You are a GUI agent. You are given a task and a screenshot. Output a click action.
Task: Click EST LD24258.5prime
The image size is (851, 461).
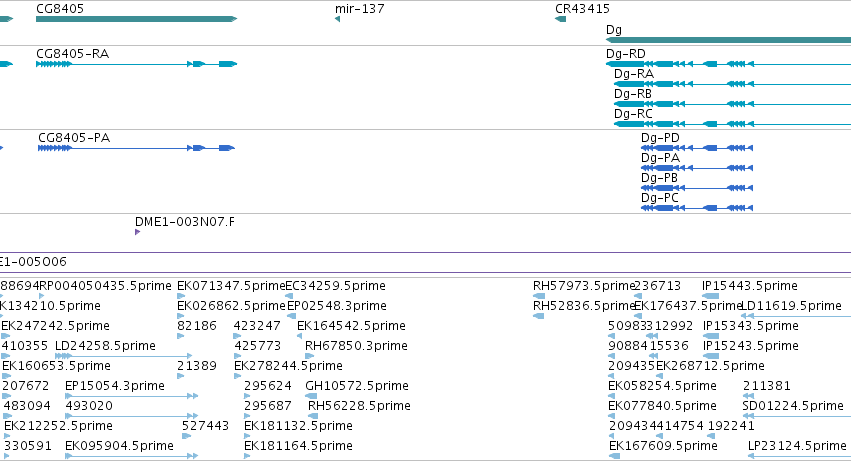tap(105, 346)
